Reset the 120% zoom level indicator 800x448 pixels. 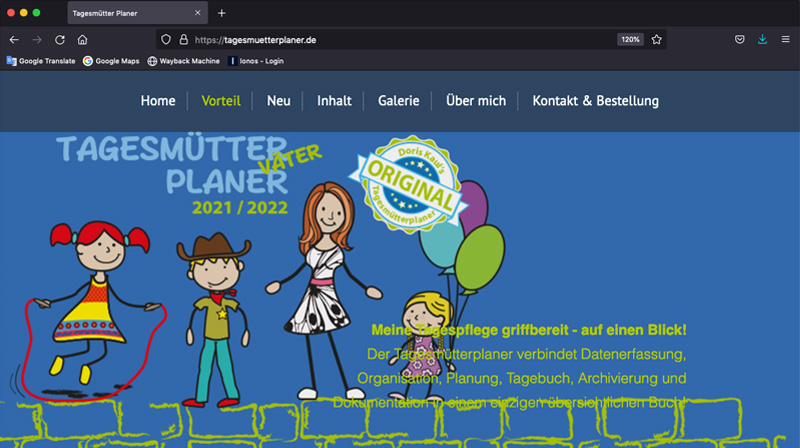pos(630,40)
